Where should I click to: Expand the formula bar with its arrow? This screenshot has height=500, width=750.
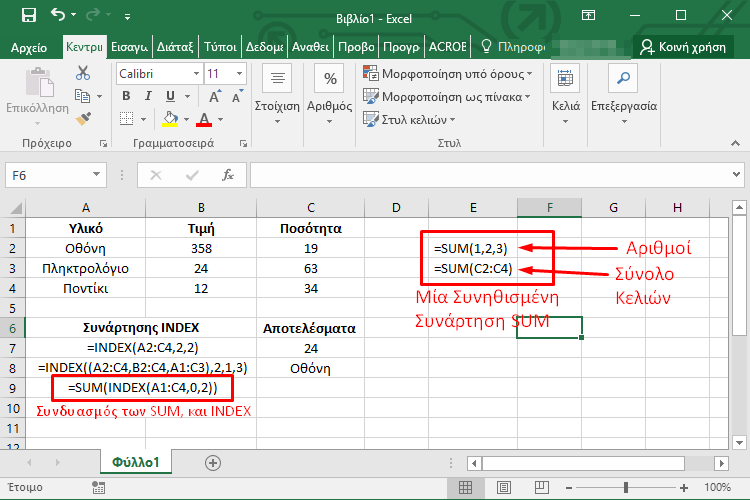(737, 175)
